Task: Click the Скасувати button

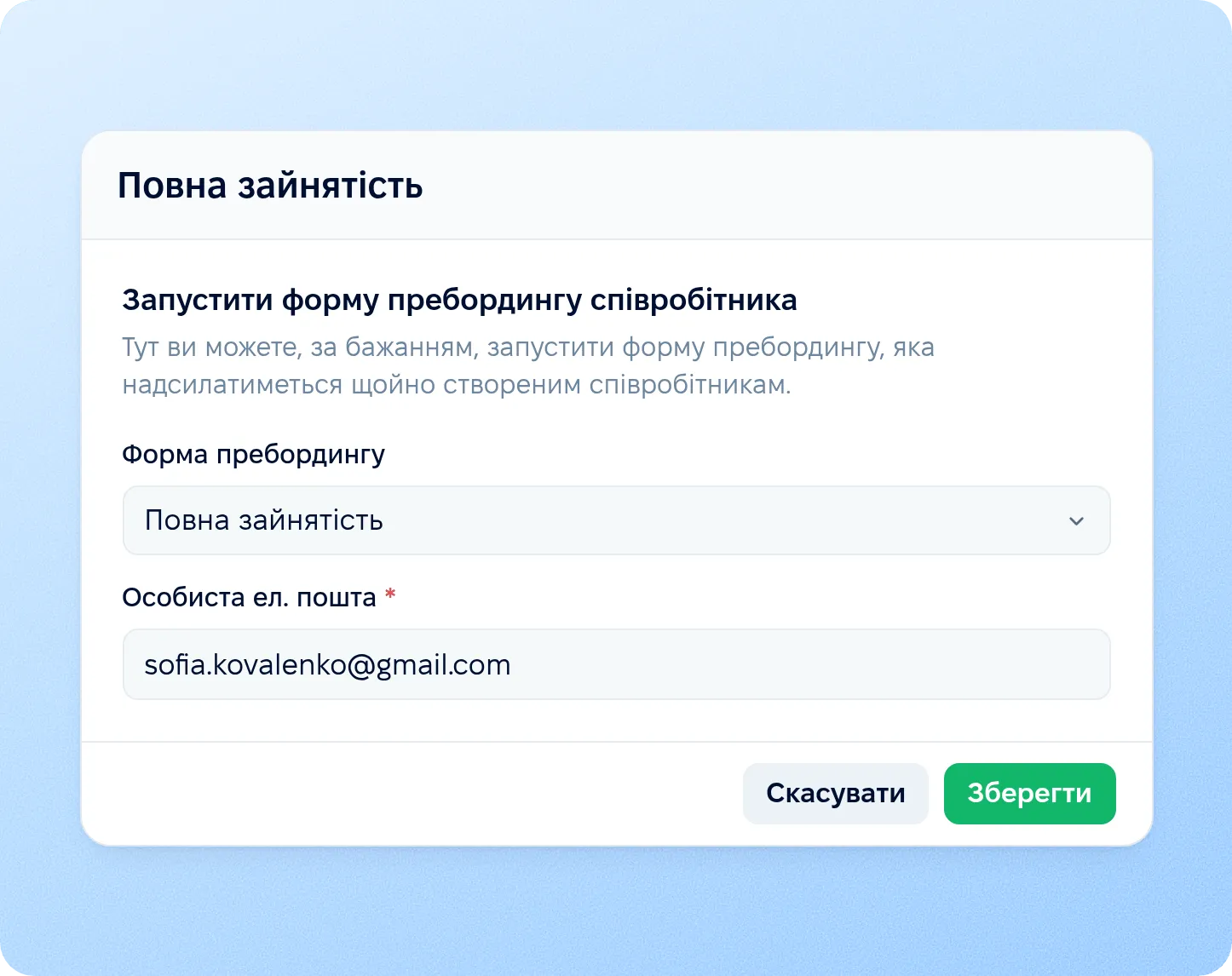Action: (x=835, y=794)
